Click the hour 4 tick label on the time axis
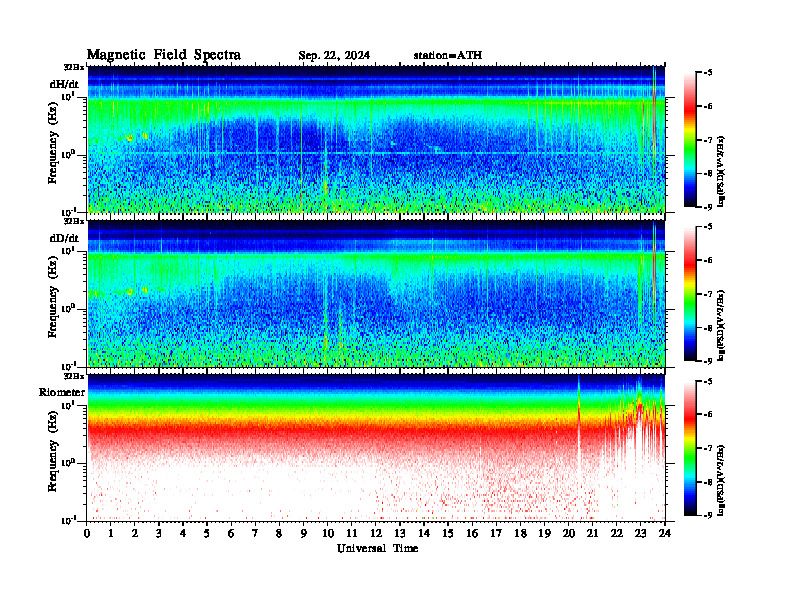The image size is (792, 612). pos(183,533)
